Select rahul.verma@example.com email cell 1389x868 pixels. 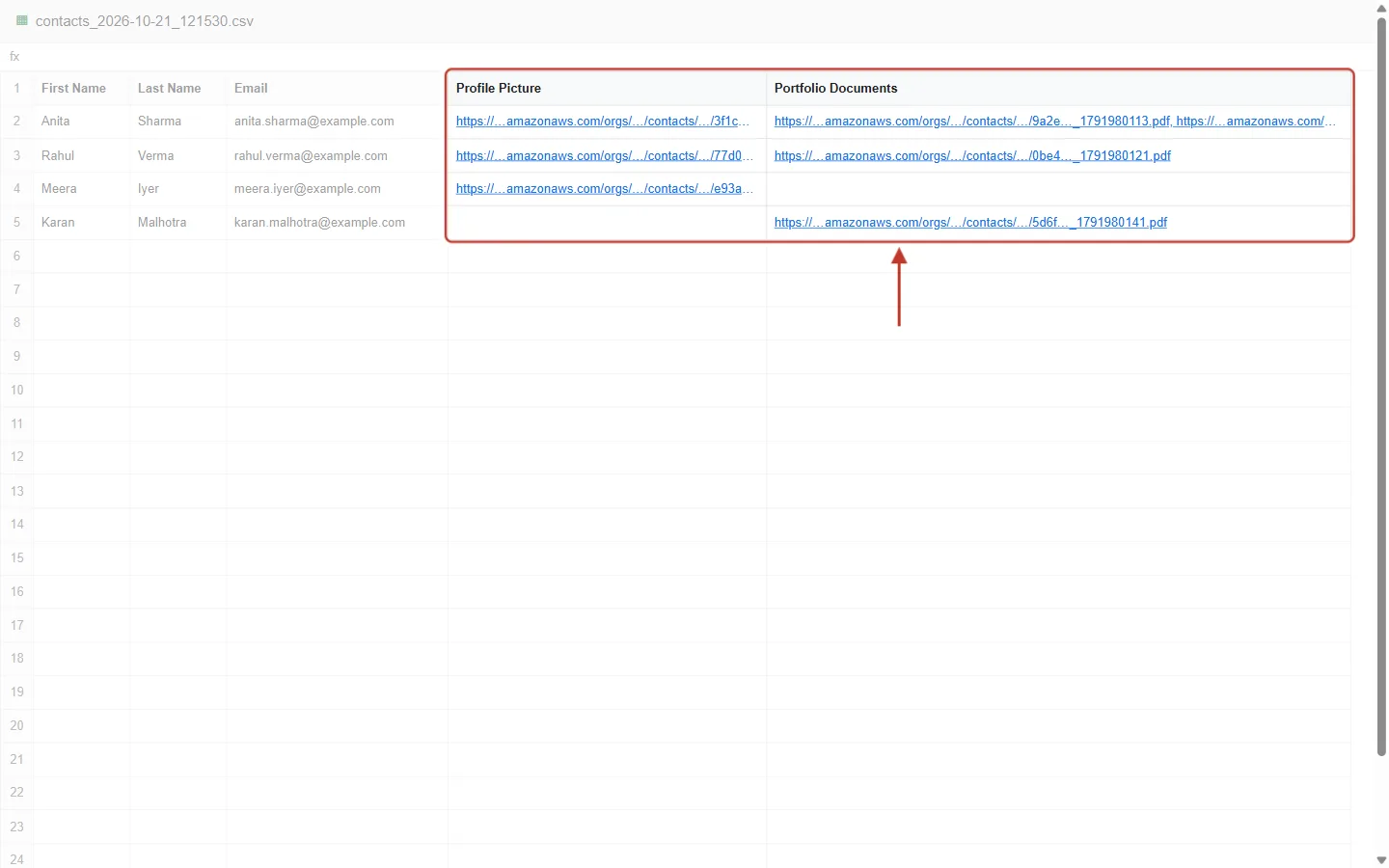pos(337,155)
